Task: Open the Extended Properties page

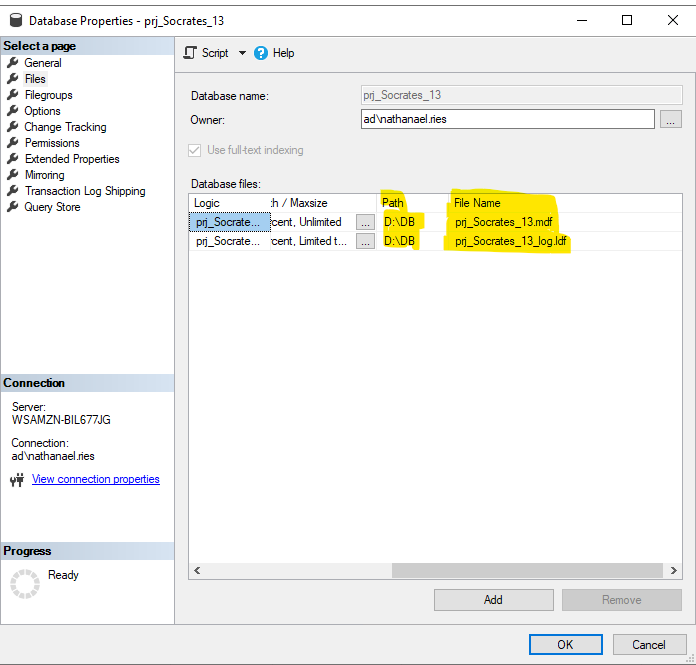Action: 72,159
